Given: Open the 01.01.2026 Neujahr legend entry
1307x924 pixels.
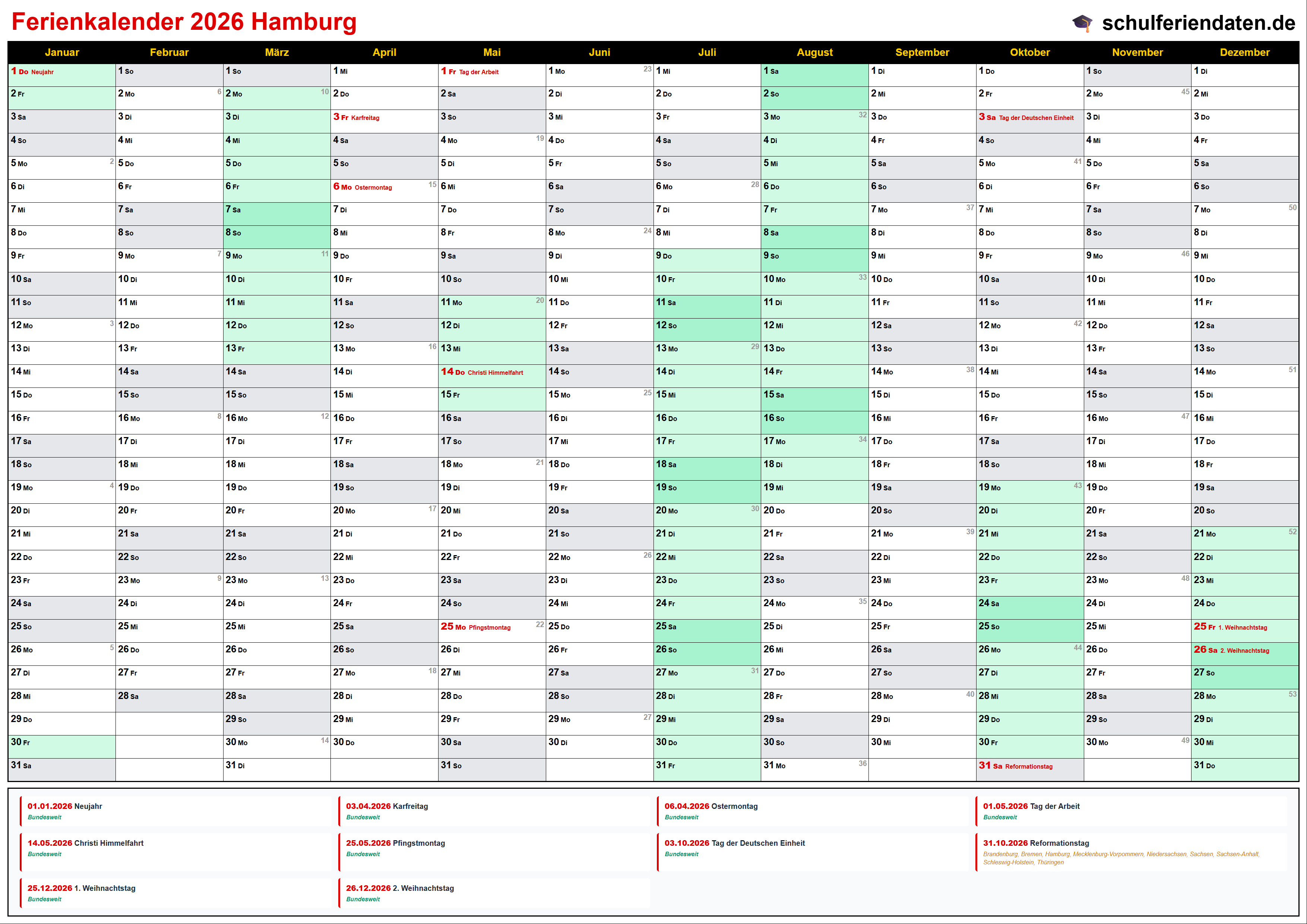Looking at the screenshot, I should click(x=65, y=806).
